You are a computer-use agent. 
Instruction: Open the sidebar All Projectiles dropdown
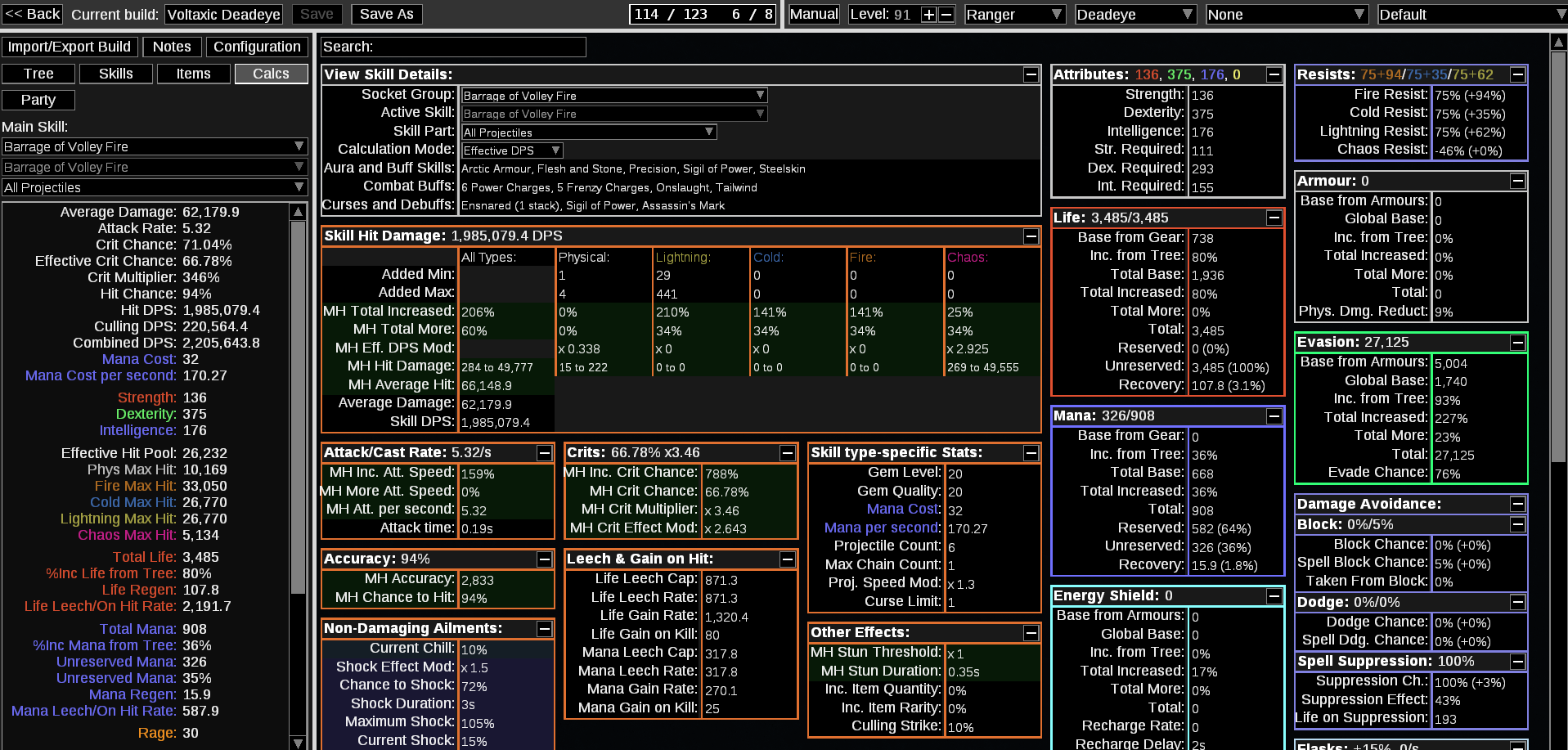tap(155, 187)
